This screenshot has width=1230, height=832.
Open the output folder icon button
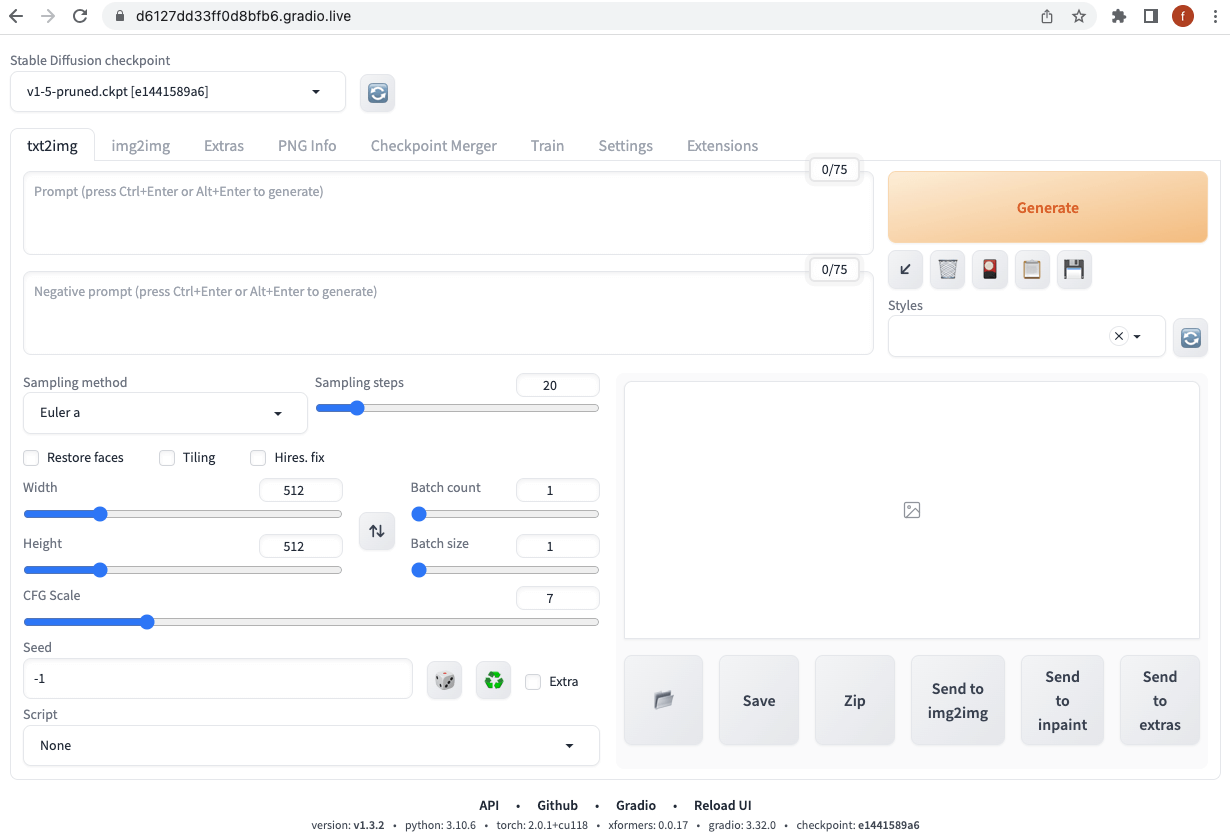point(663,700)
